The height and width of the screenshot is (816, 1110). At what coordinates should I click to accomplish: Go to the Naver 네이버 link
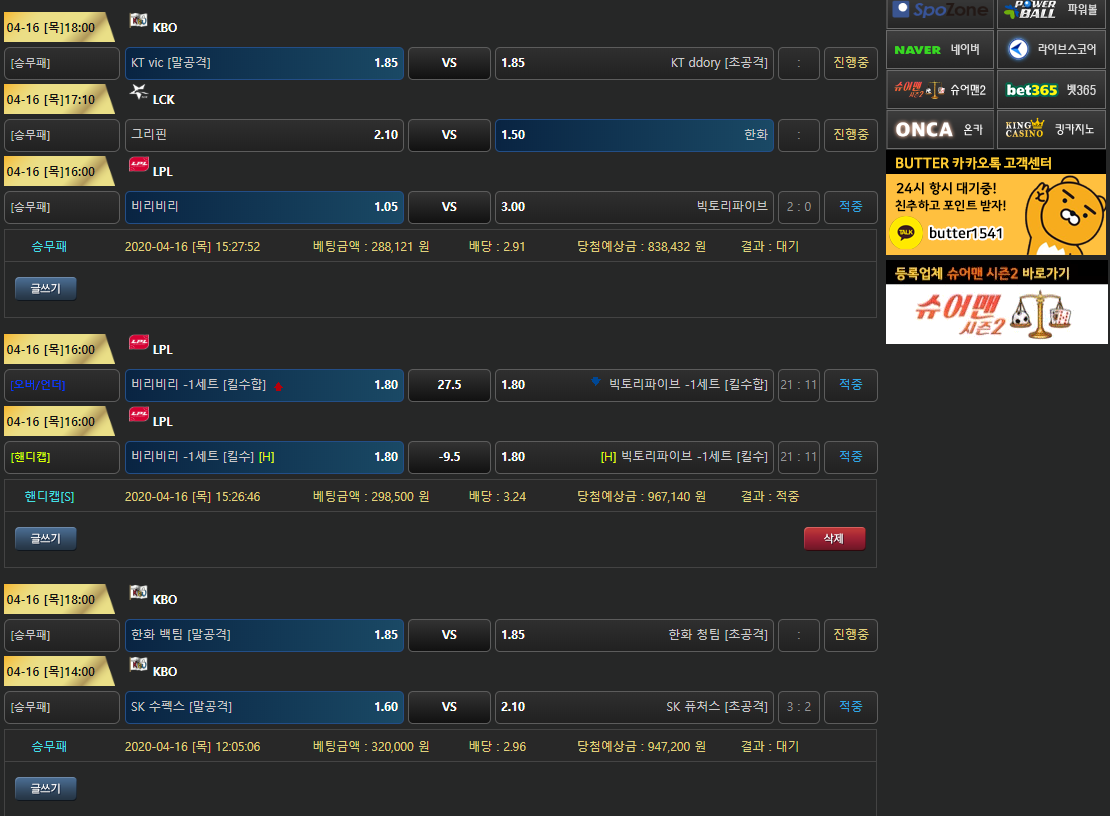tap(940, 49)
